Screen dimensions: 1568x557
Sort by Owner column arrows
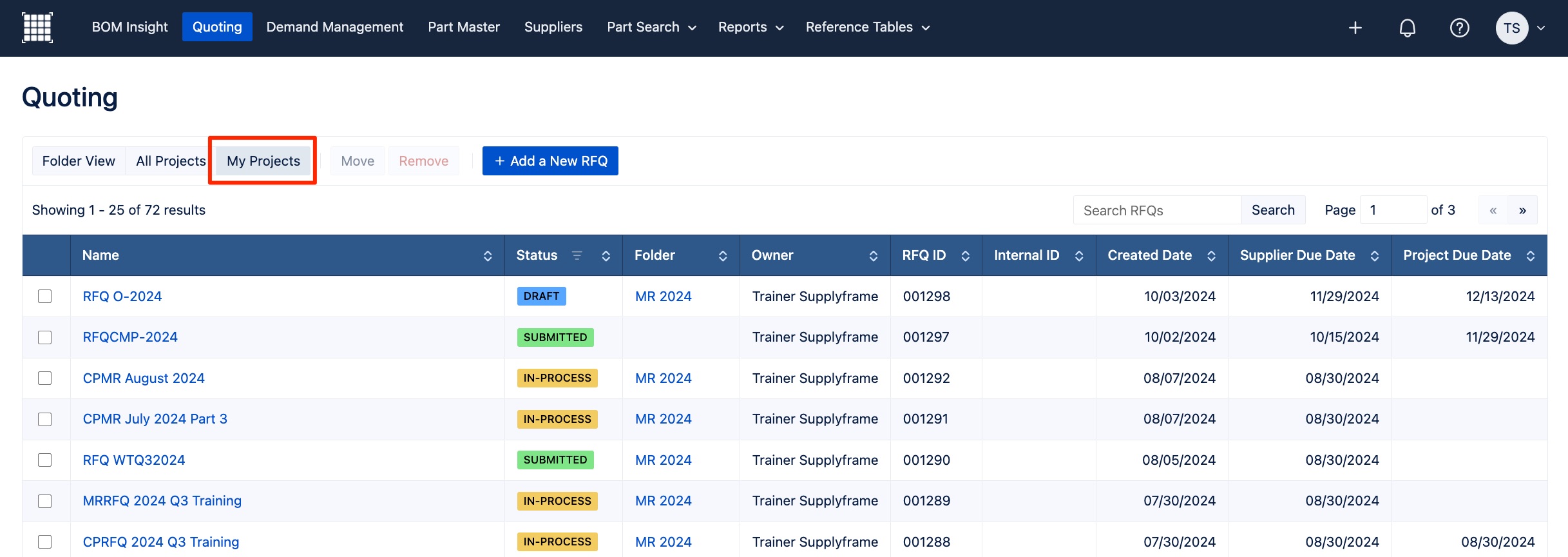click(x=874, y=256)
